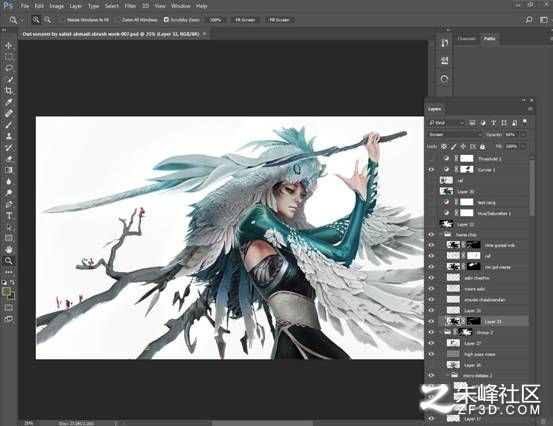Hide the Layer 27 visibility eye
This screenshot has height=426, width=553.
pyautogui.click(x=431, y=343)
